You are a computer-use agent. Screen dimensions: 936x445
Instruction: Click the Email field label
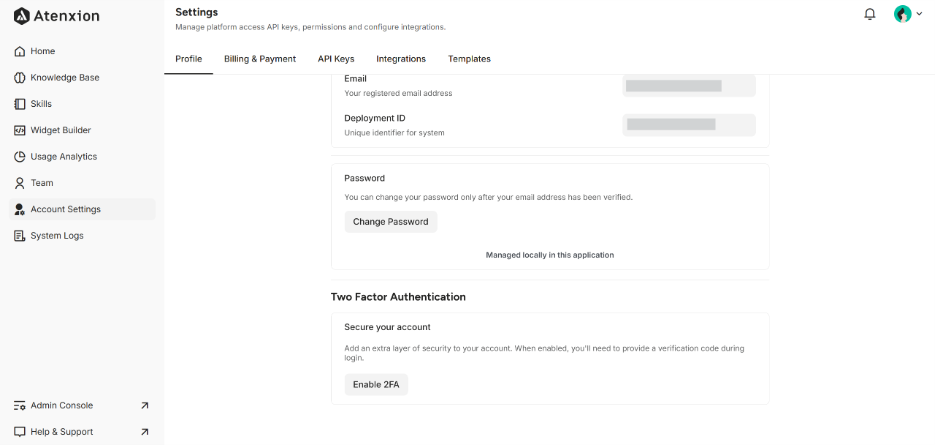pos(355,79)
